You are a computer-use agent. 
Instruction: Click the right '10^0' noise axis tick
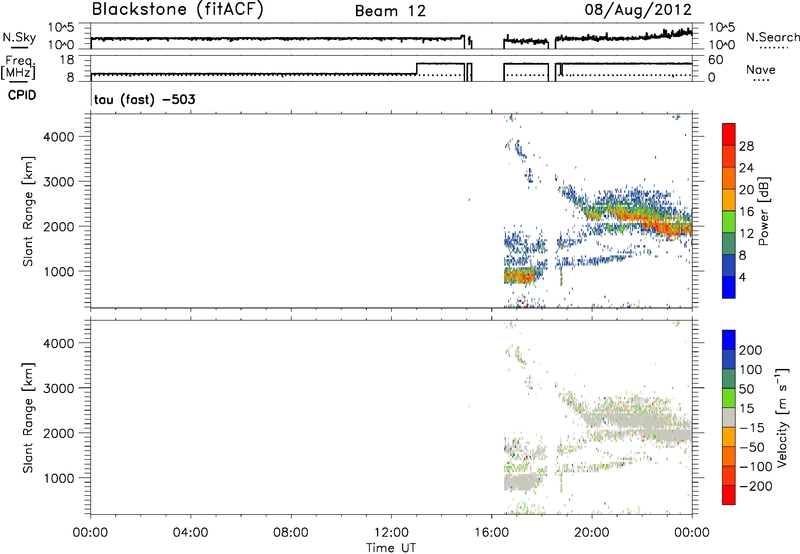(x=721, y=45)
